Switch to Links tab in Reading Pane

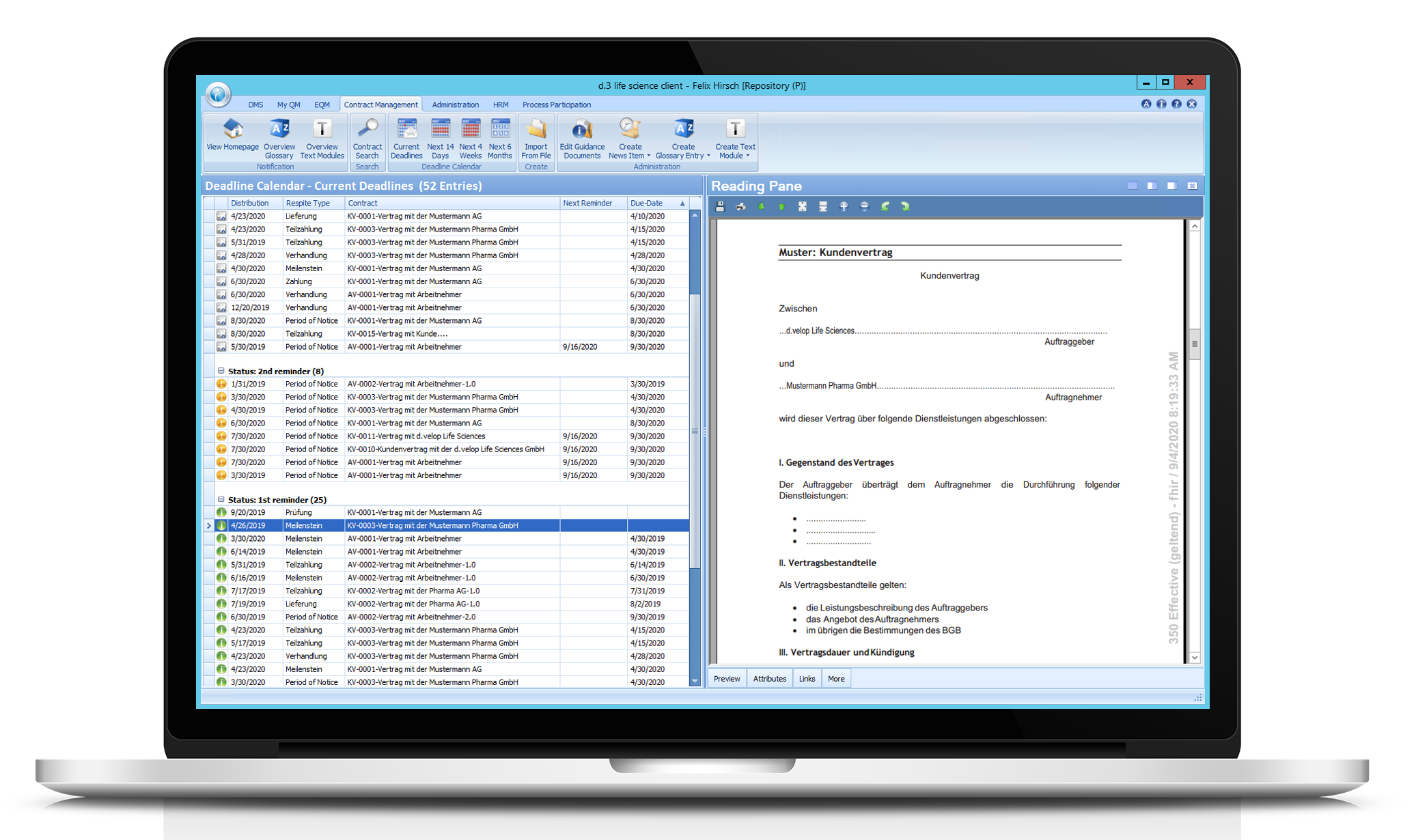808,678
